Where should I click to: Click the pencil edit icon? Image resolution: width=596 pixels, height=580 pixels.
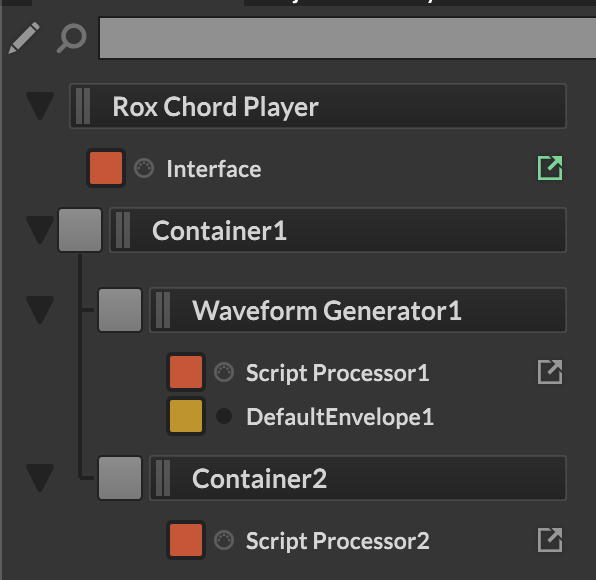click(24, 38)
